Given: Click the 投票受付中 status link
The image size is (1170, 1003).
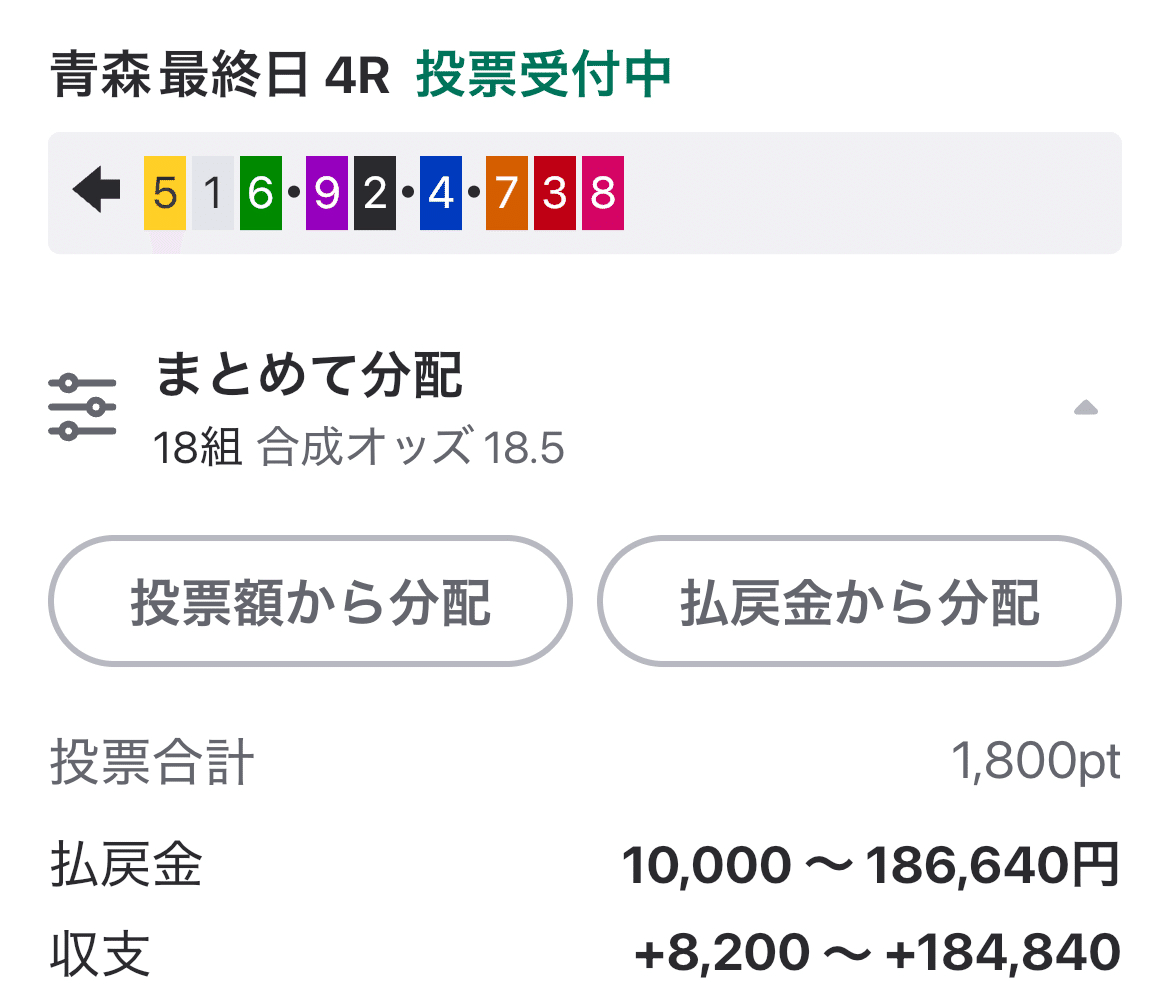Looking at the screenshot, I should pos(545,77).
